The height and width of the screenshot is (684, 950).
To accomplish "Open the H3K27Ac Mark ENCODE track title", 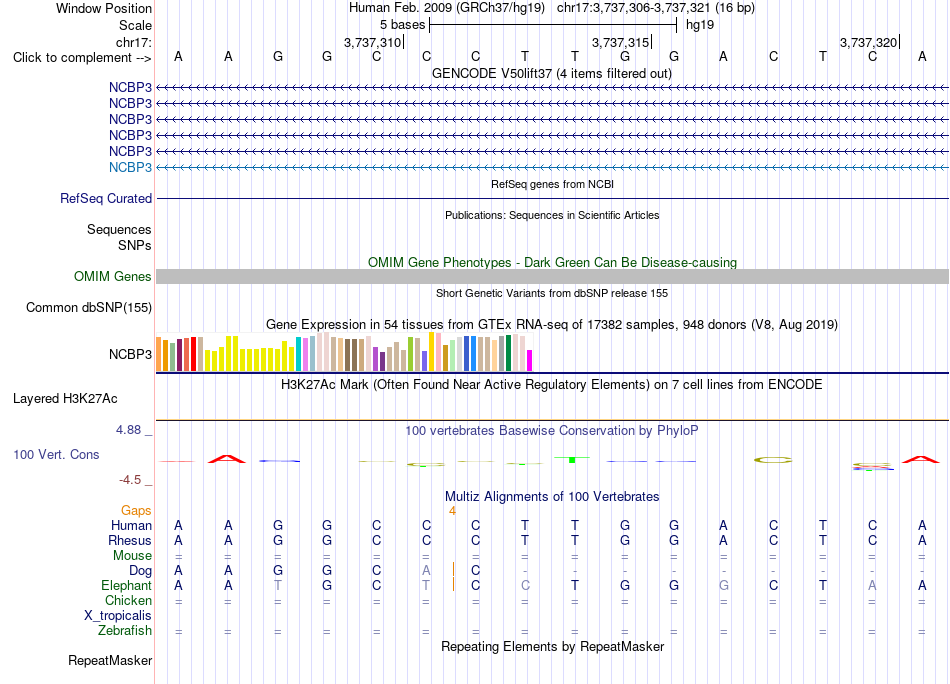I will pyautogui.click(x=552, y=384).
